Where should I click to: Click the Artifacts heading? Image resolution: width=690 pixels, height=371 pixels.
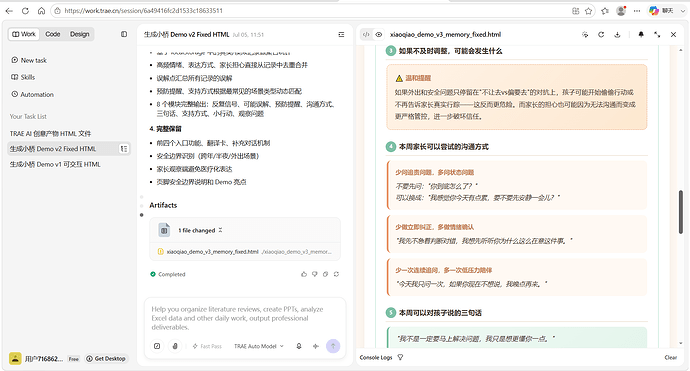tap(163, 205)
